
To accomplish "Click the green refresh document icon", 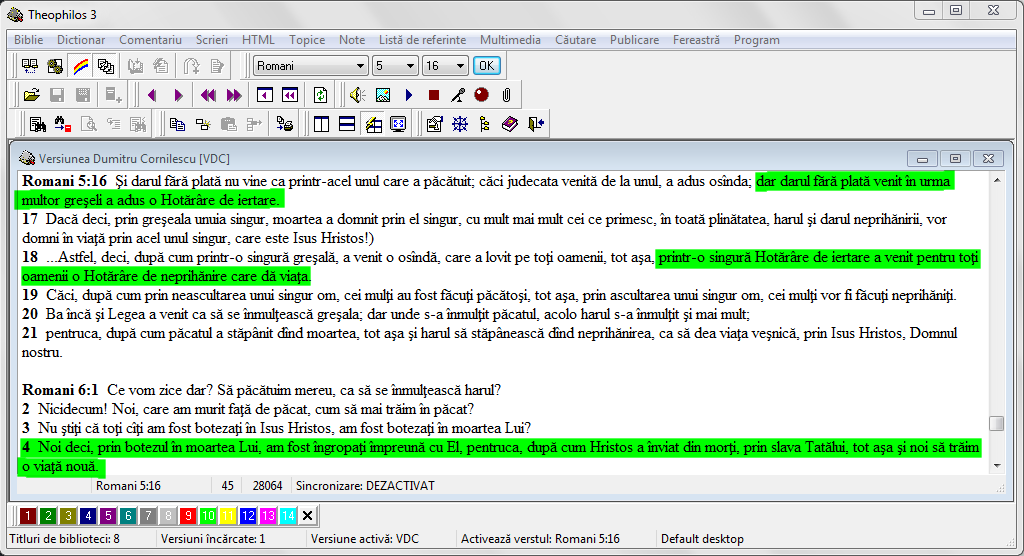I will click(x=320, y=95).
